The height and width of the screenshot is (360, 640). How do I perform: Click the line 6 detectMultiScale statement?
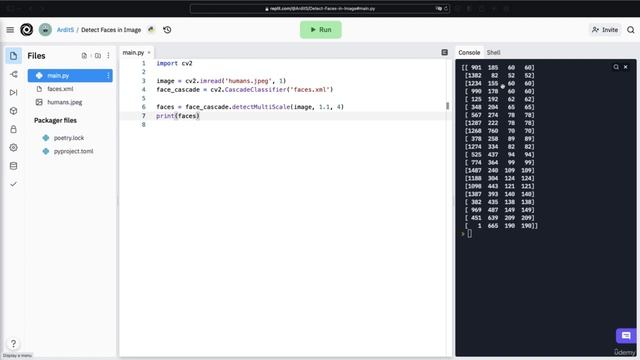point(250,107)
